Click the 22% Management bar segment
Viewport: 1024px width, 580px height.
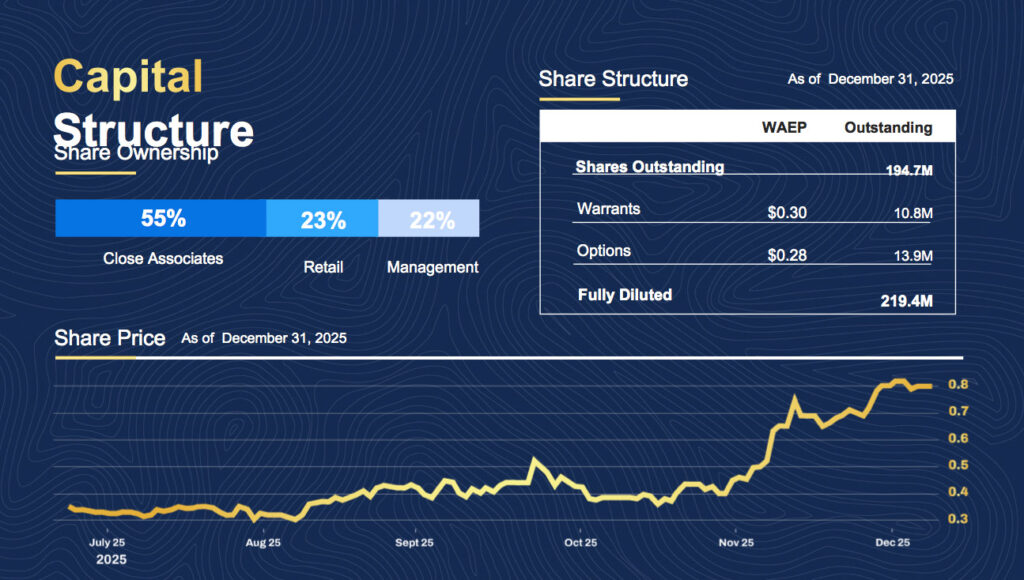click(430, 219)
